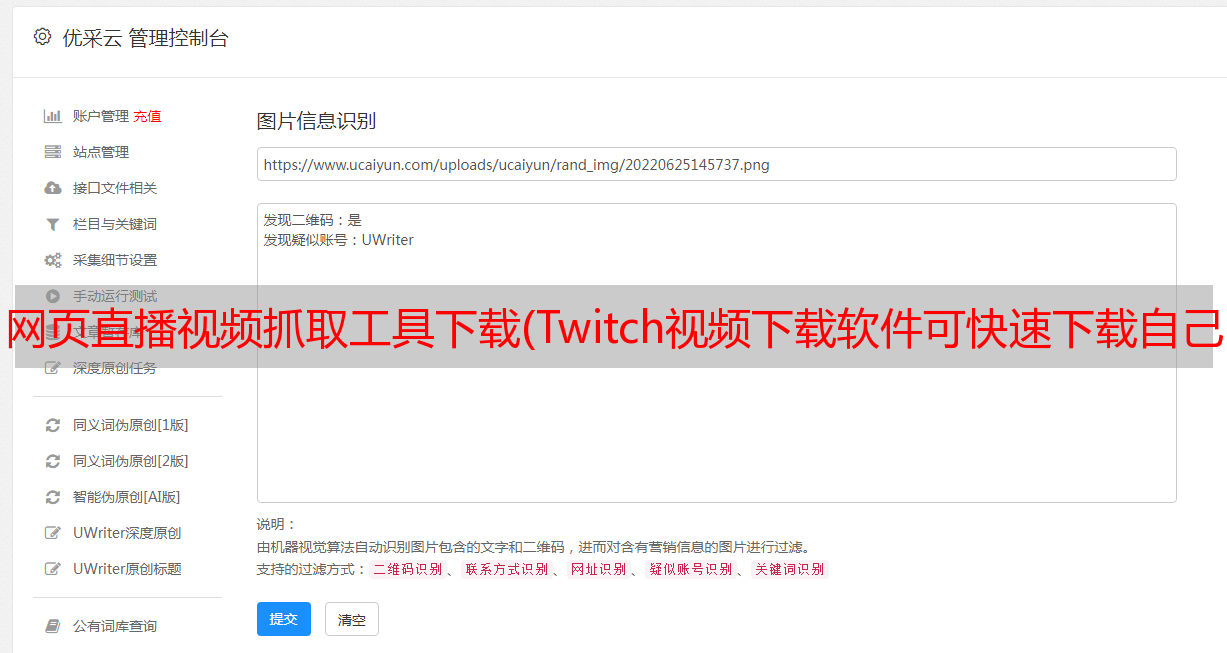Click the 联系方式识别 filter tag
1227x653 pixels.
tap(507, 569)
